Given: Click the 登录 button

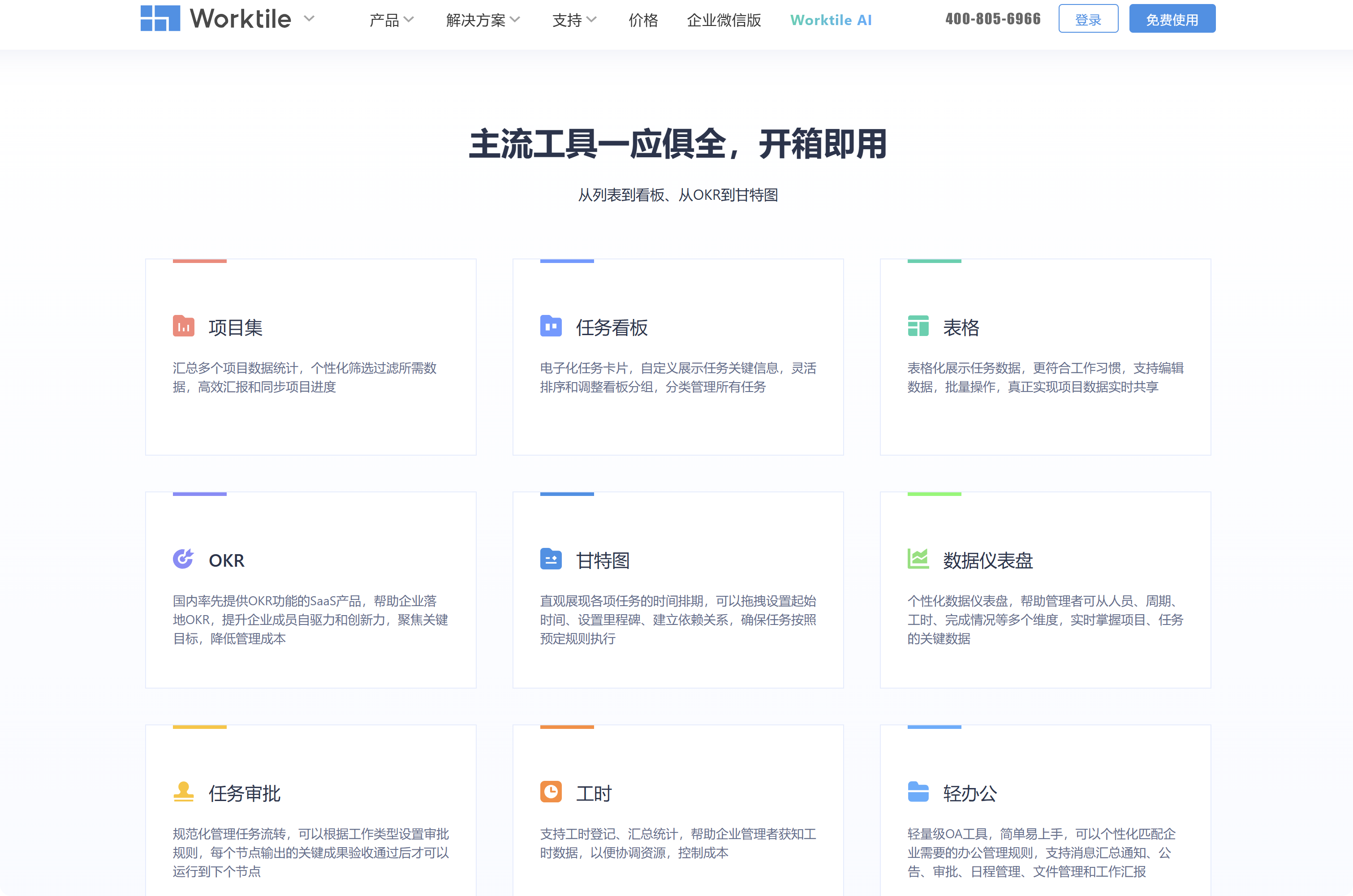Looking at the screenshot, I should point(1088,18).
